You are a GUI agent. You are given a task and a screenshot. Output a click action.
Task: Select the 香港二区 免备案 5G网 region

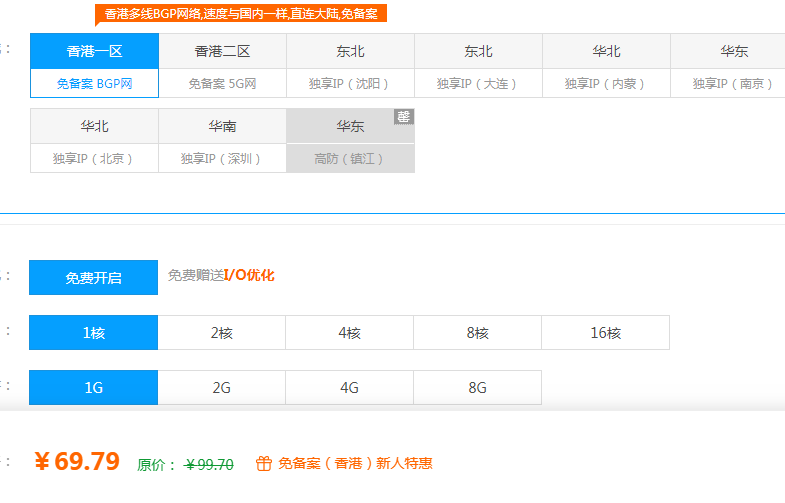(x=222, y=66)
